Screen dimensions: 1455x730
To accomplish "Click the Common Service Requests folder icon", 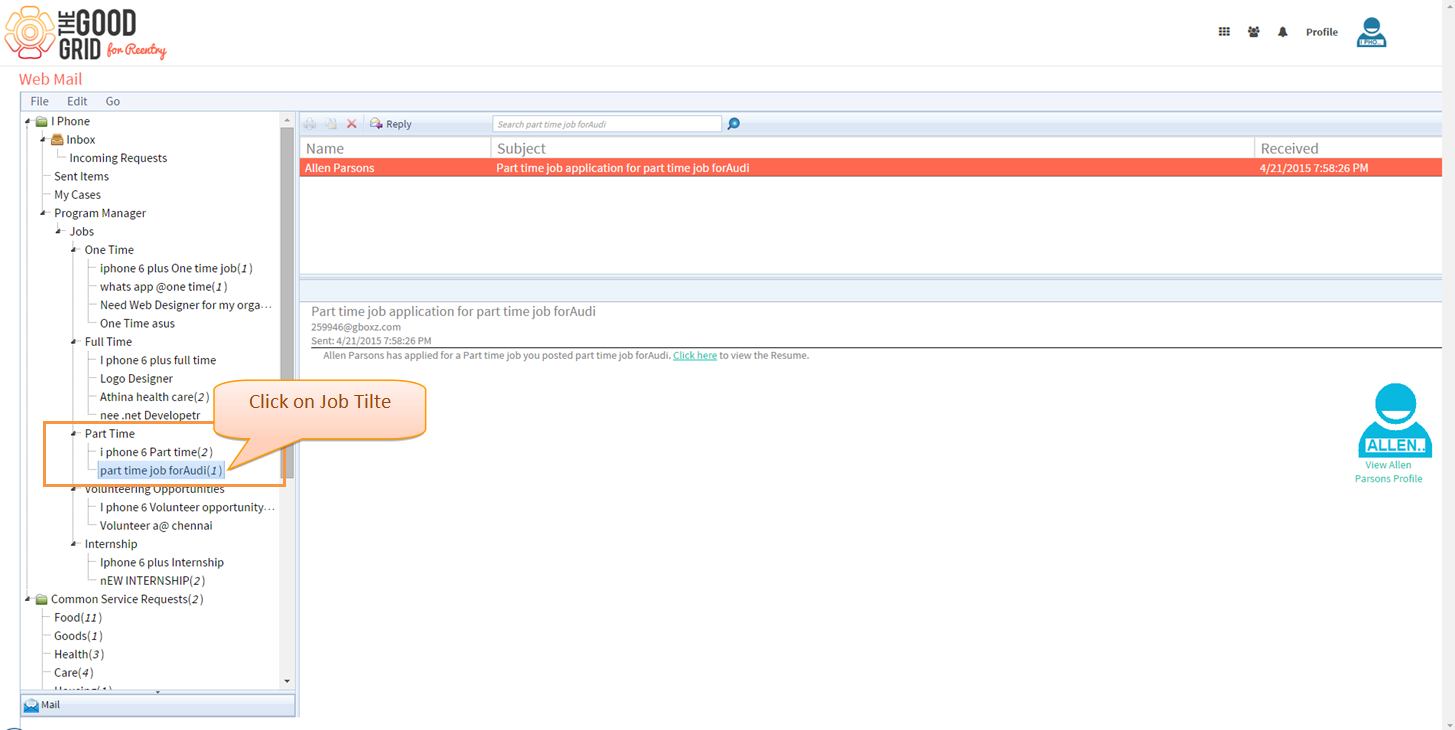I will pyautogui.click(x=41, y=600).
